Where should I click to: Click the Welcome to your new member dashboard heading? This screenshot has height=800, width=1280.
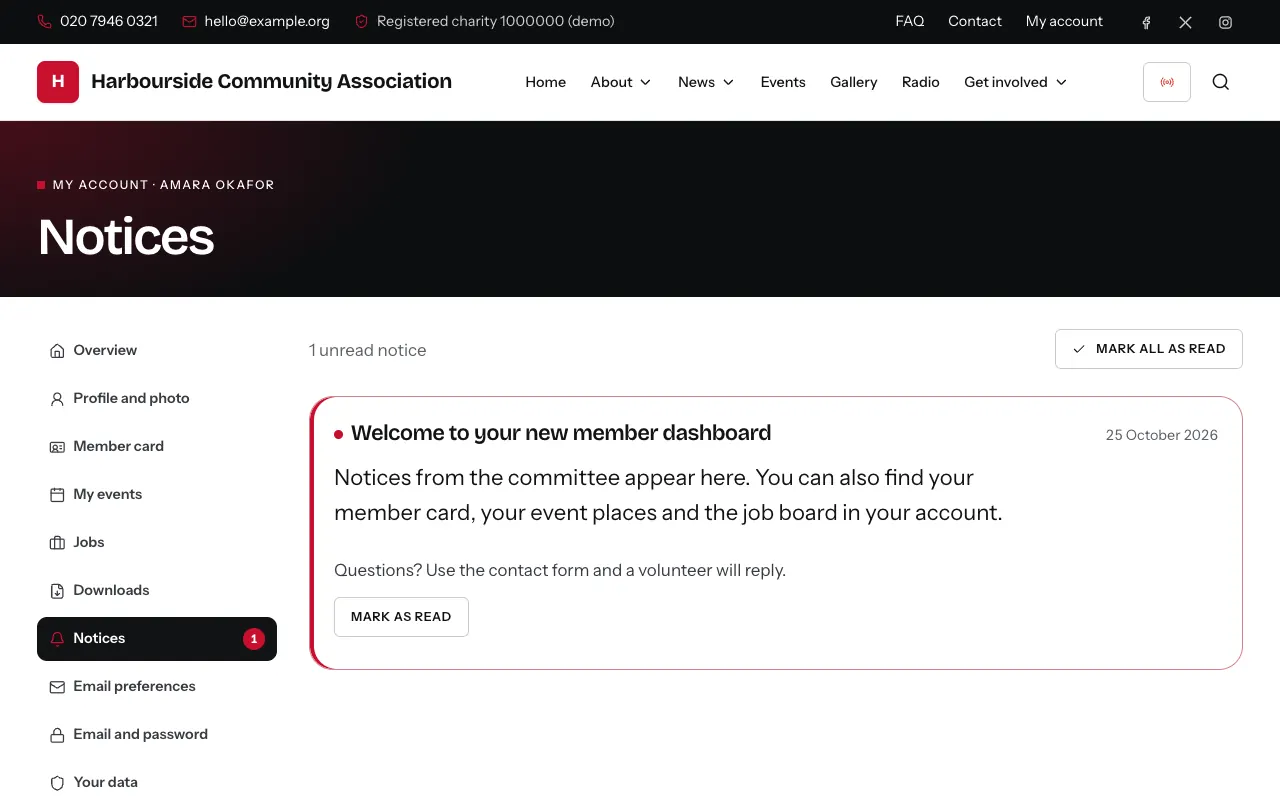(561, 433)
